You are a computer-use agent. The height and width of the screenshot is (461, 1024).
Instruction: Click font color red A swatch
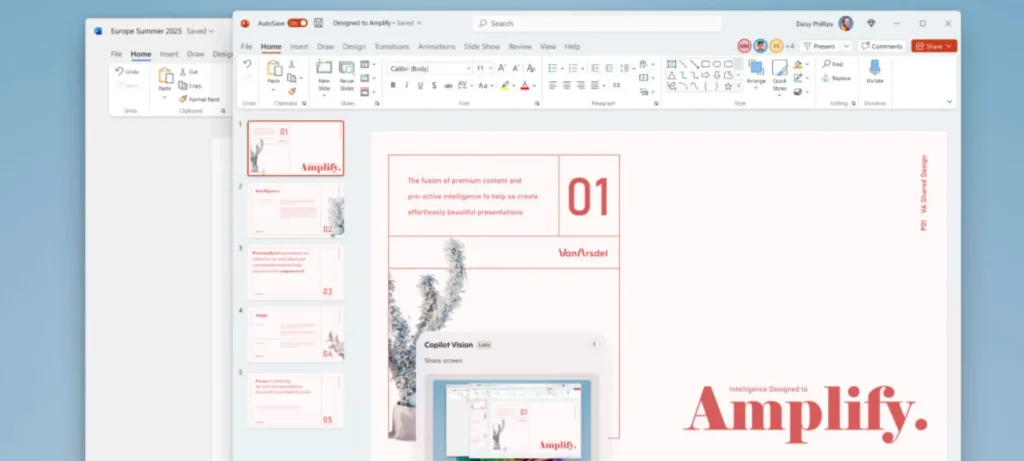pos(524,86)
